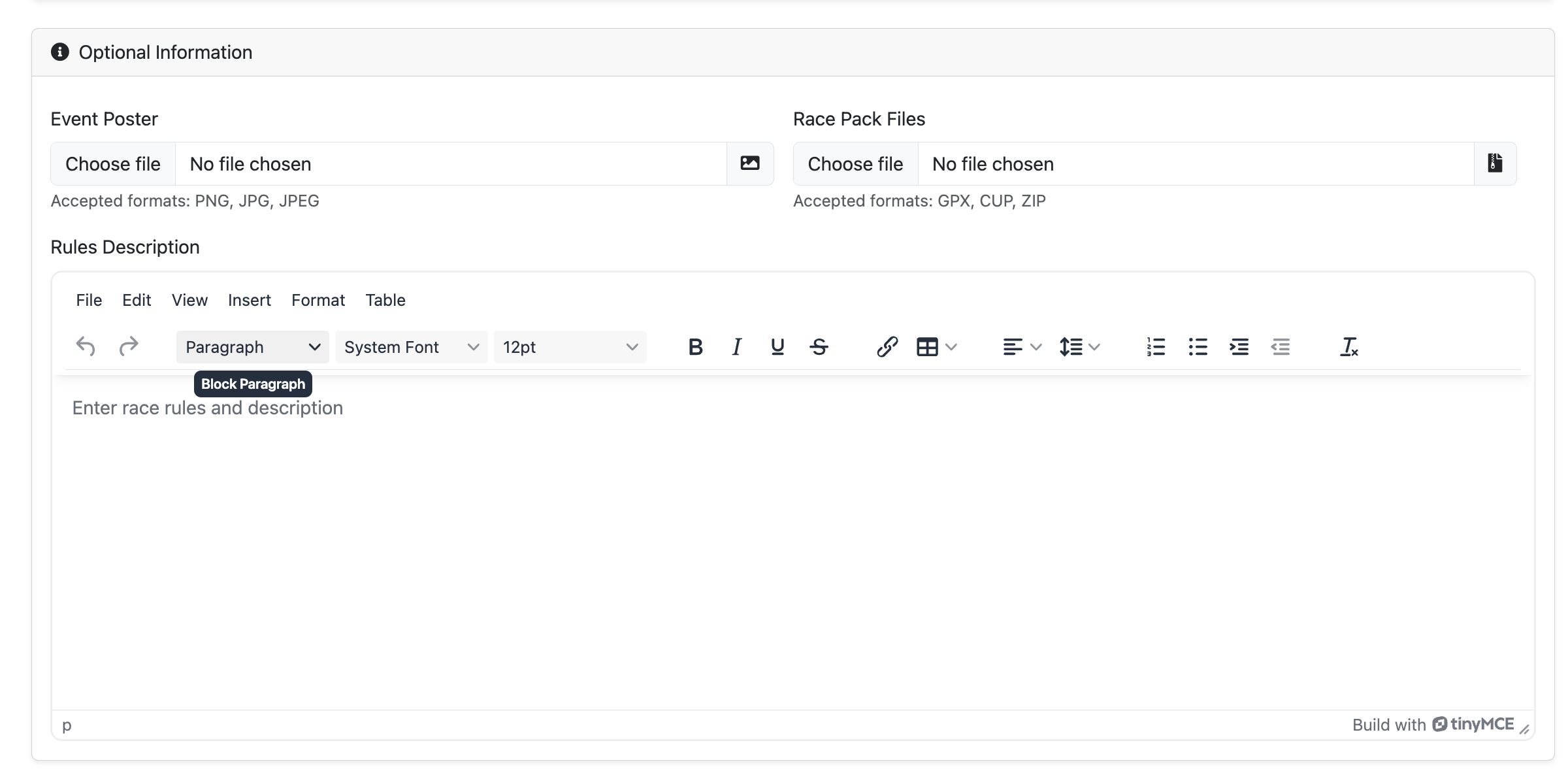
Task: Click the Redo button in toolbar
Action: [x=127, y=346]
